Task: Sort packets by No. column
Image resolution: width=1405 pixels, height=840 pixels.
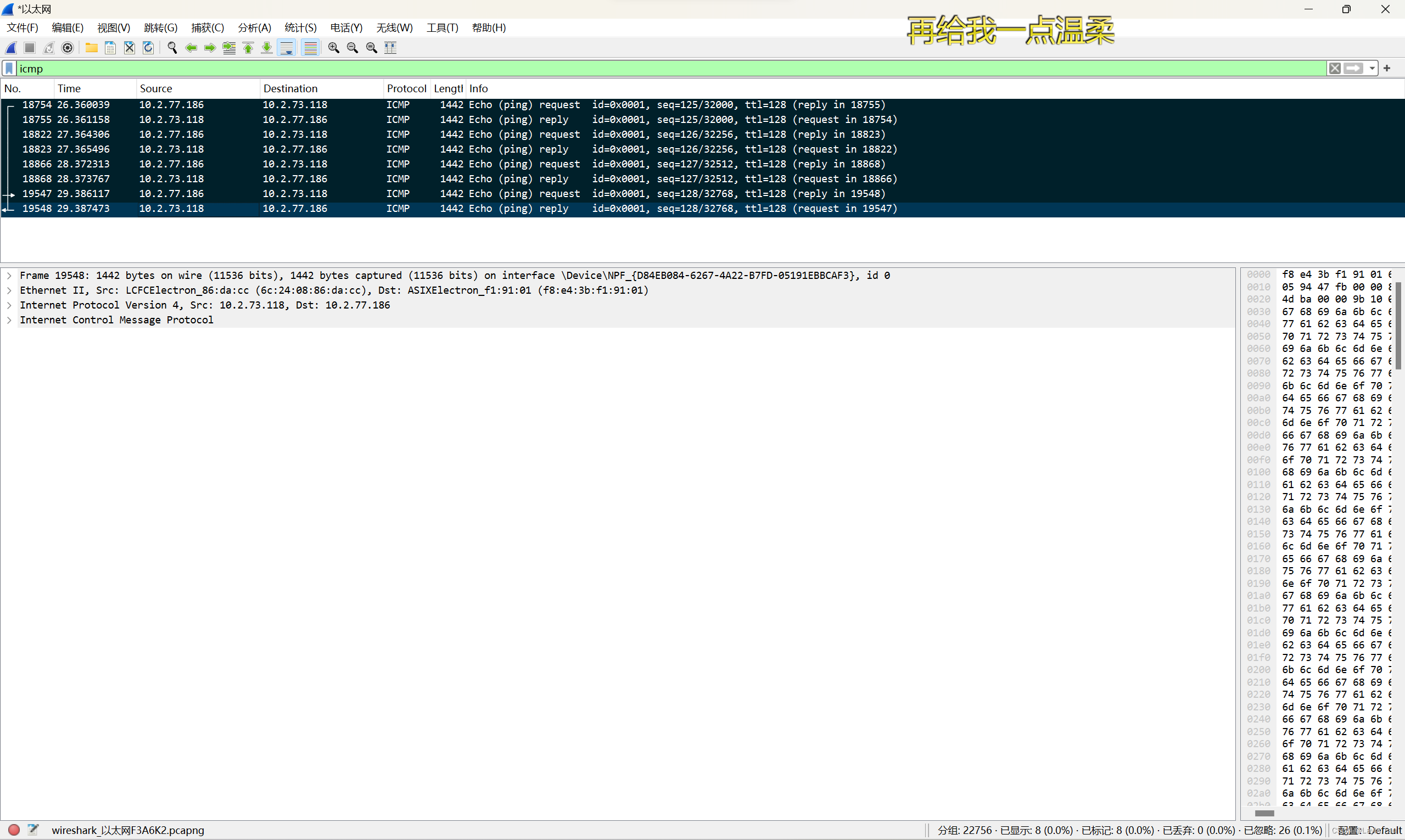Action: [27, 88]
